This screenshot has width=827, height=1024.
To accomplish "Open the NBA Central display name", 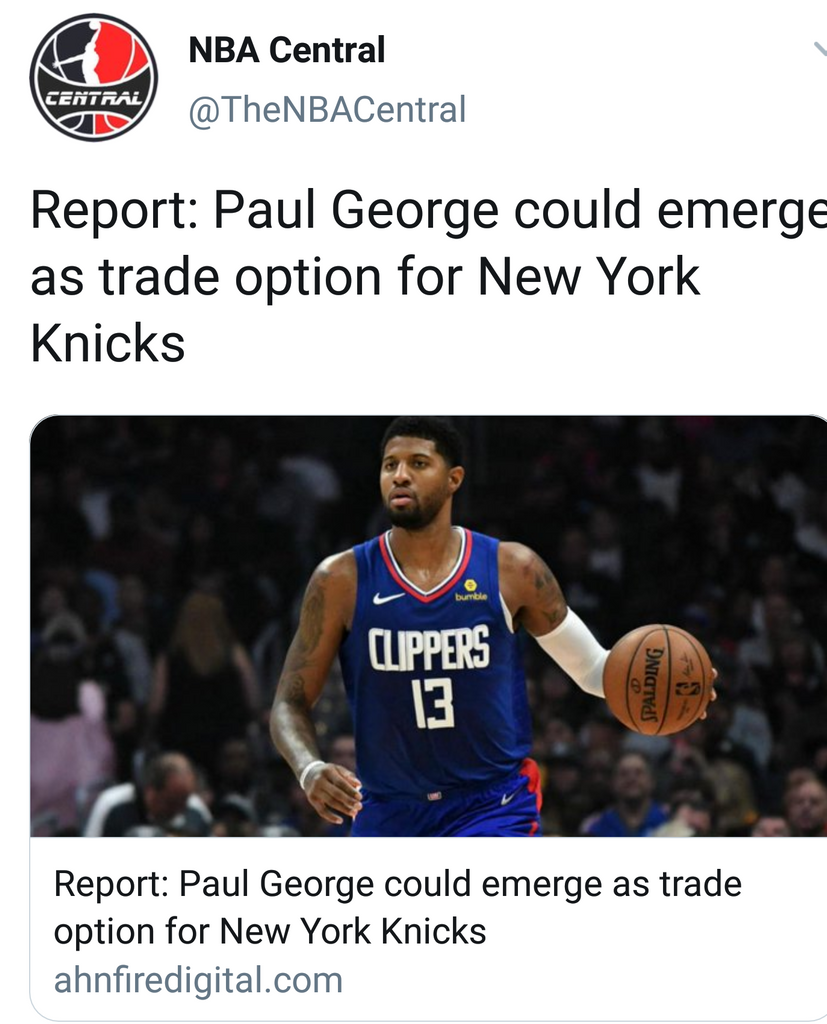I will click(x=287, y=50).
